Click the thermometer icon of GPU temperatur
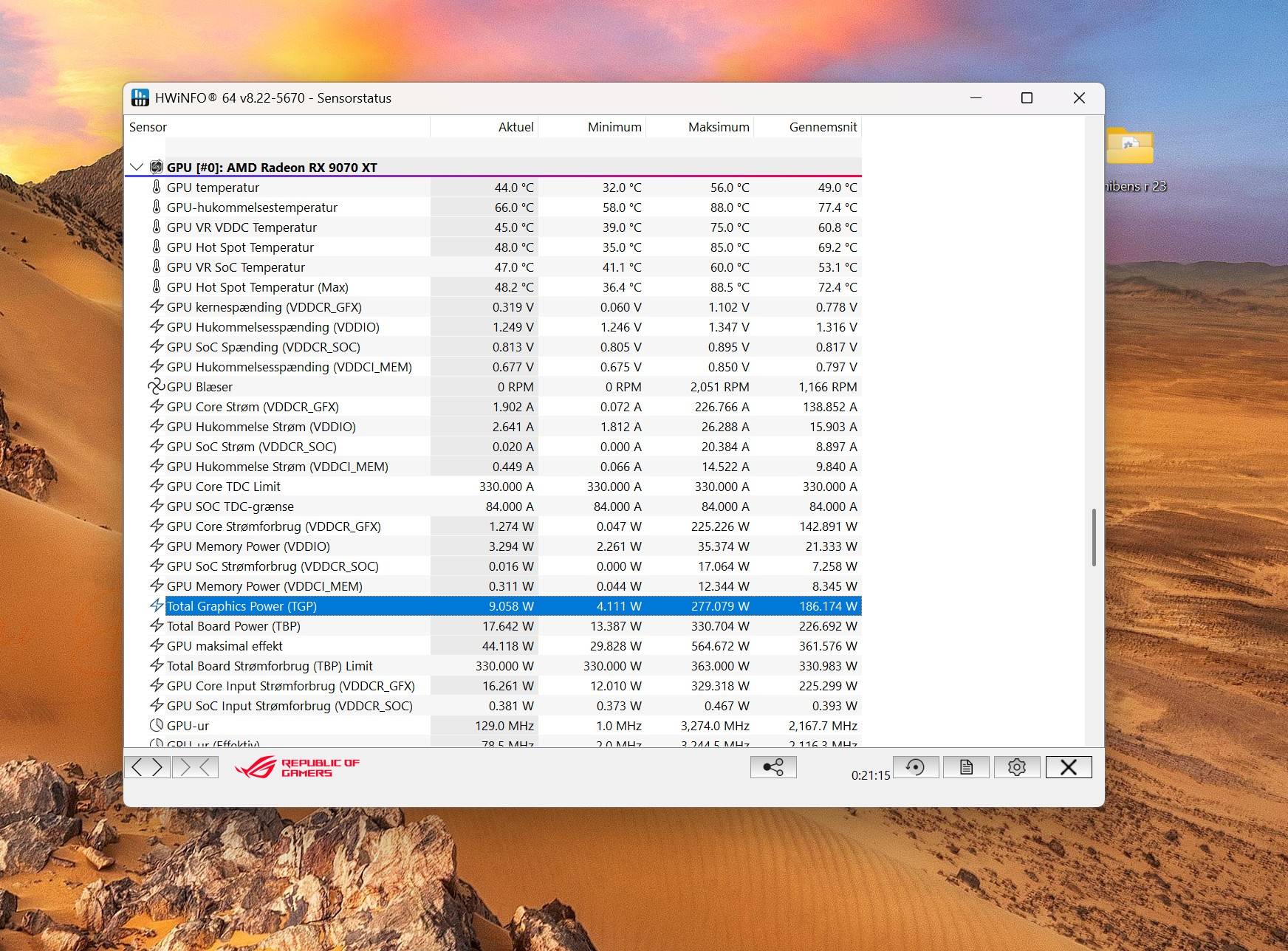Screen dimensions: 1288x951 [x=157, y=187]
